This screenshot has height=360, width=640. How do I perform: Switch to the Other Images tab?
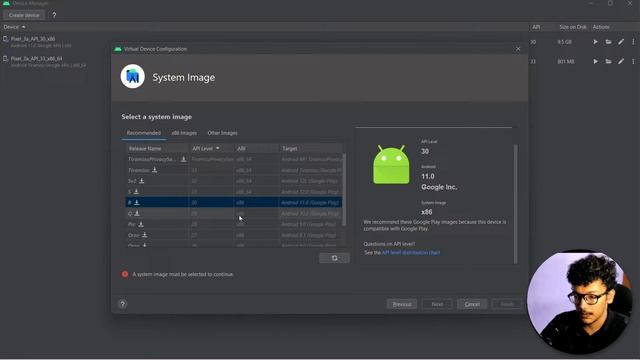[x=222, y=133]
